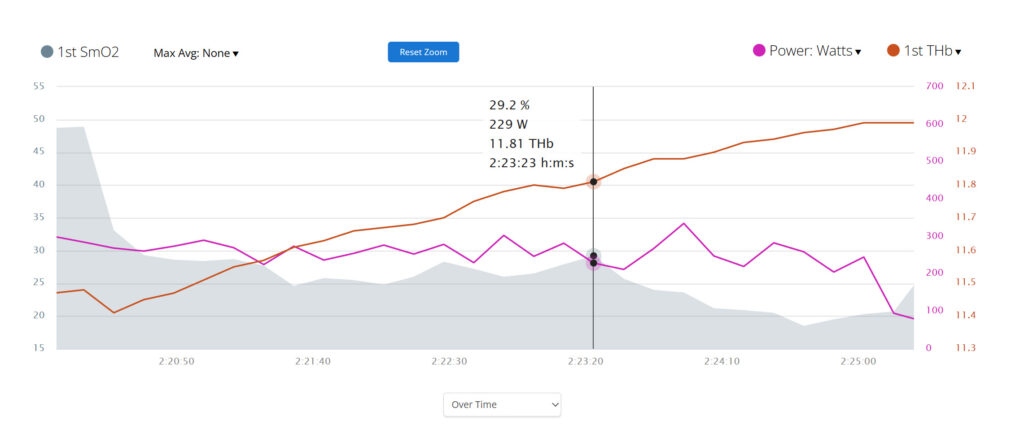Click the orange 1st THb legend dot
This screenshot has height=425, width=1024.
click(893, 51)
